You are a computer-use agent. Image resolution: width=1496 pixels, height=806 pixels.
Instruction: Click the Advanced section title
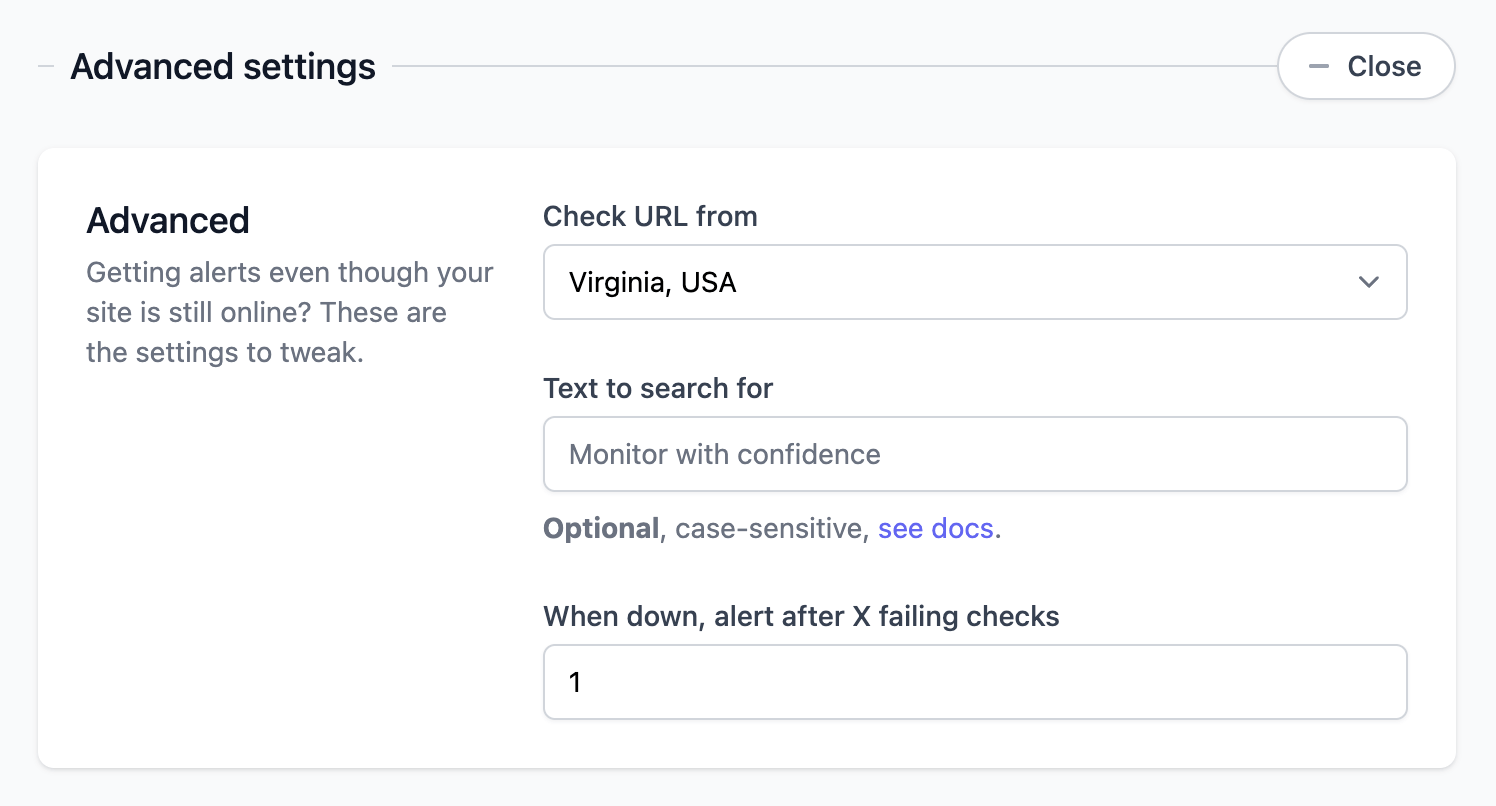click(x=168, y=220)
